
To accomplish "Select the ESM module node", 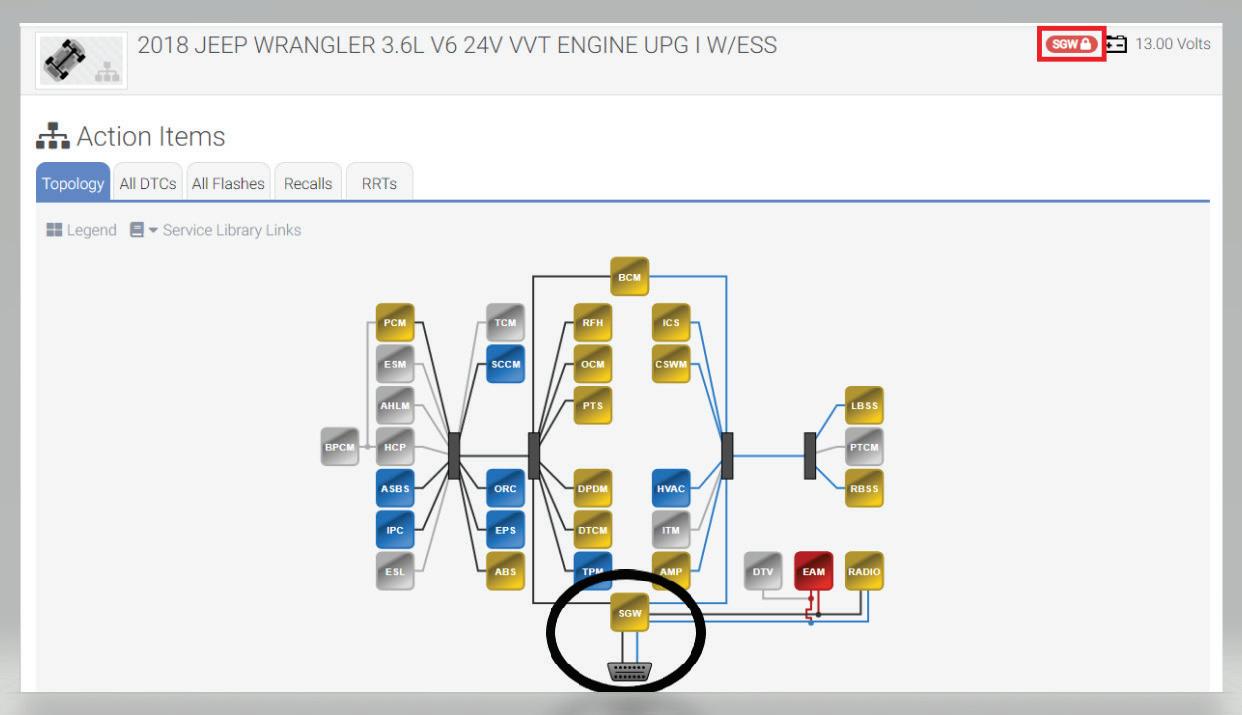I will click(x=394, y=365).
